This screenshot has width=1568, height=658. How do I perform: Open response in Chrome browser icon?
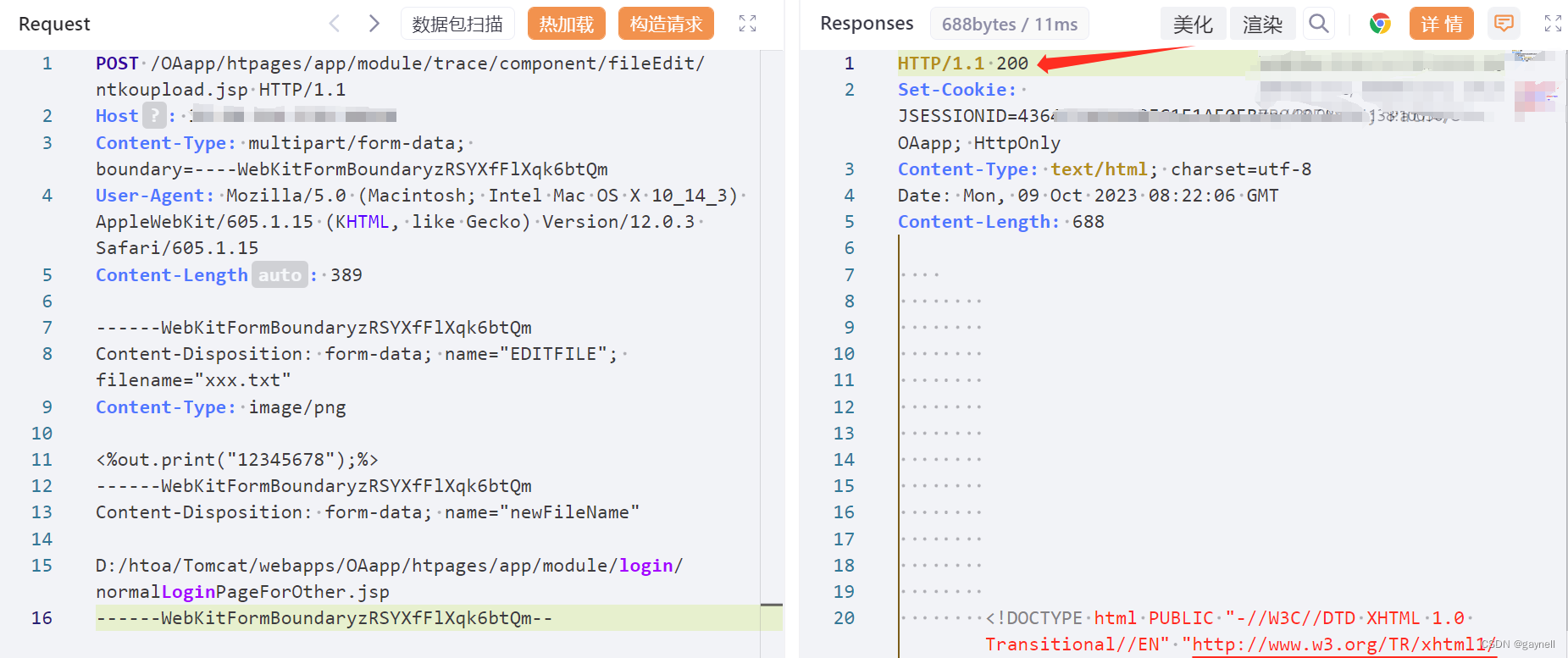click(x=1380, y=24)
